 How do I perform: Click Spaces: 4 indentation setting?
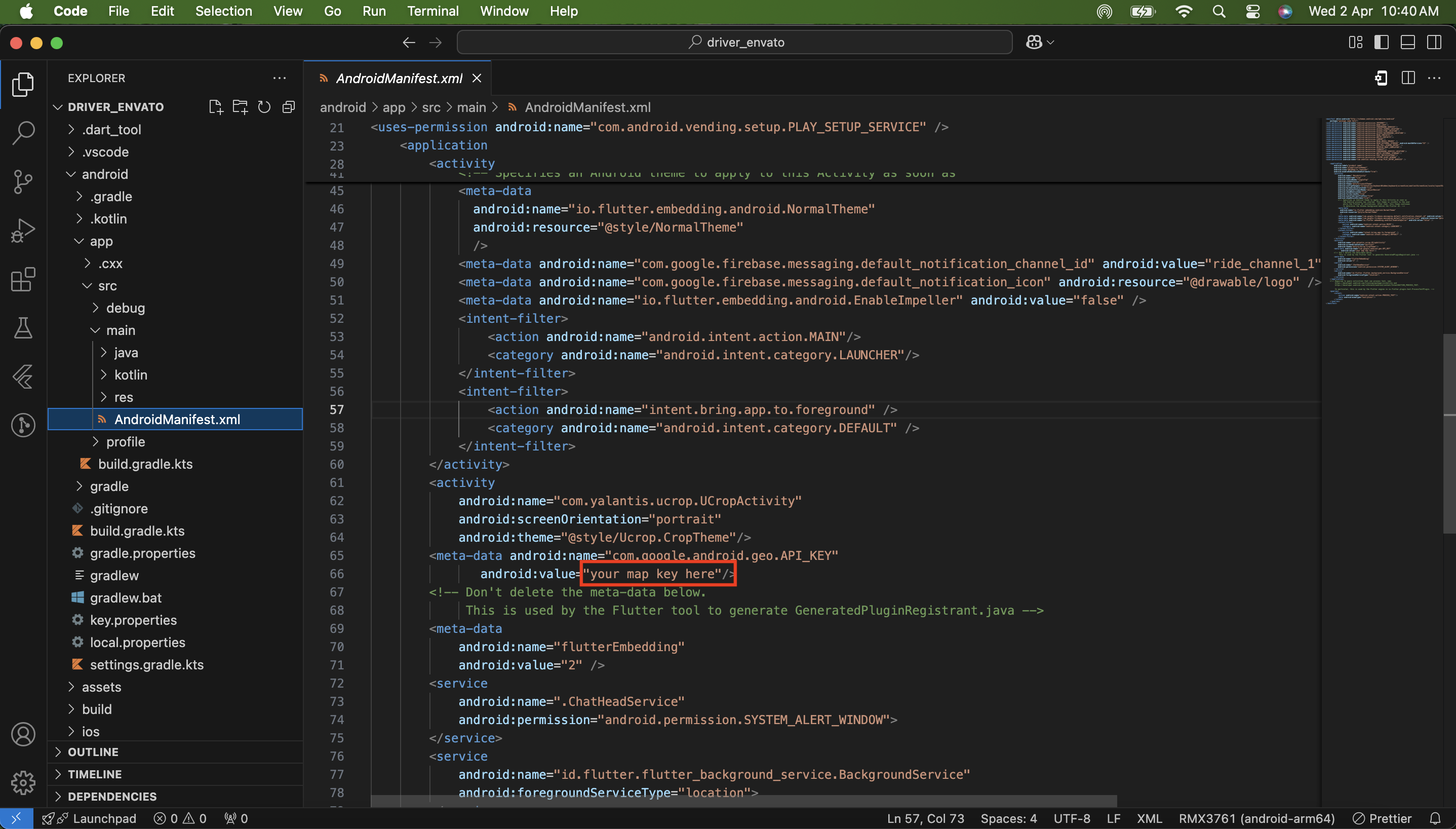coord(1008,818)
